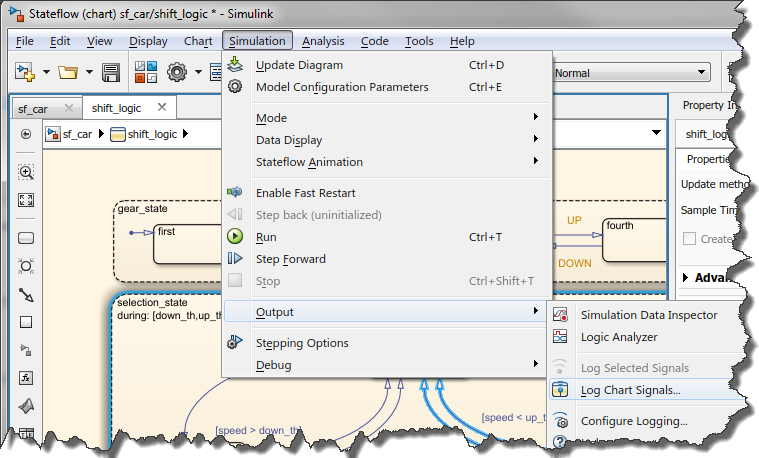Image resolution: width=759 pixels, height=458 pixels.
Task: Select the Default Transition palette tool
Action: coord(26,295)
